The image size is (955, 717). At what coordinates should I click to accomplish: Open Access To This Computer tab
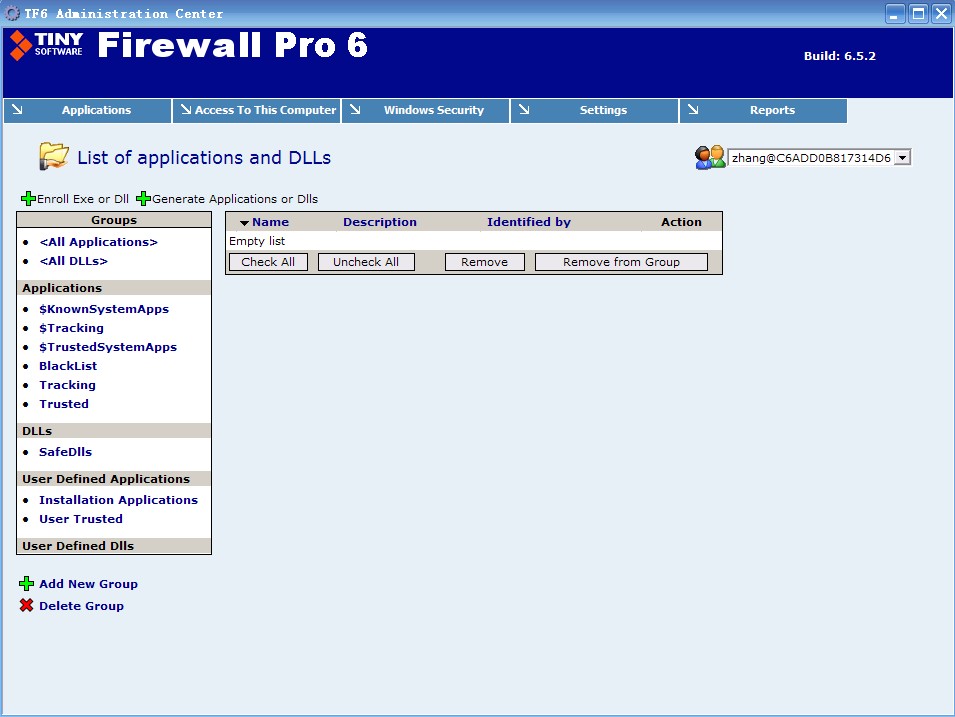[256, 110]
